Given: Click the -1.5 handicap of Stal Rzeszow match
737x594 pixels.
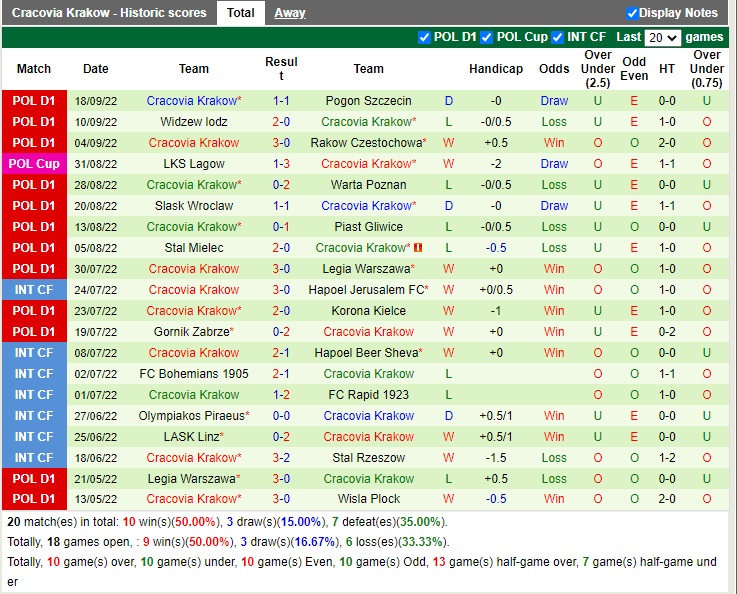Looking at the screenshot, I should click(x=496, y=457).
